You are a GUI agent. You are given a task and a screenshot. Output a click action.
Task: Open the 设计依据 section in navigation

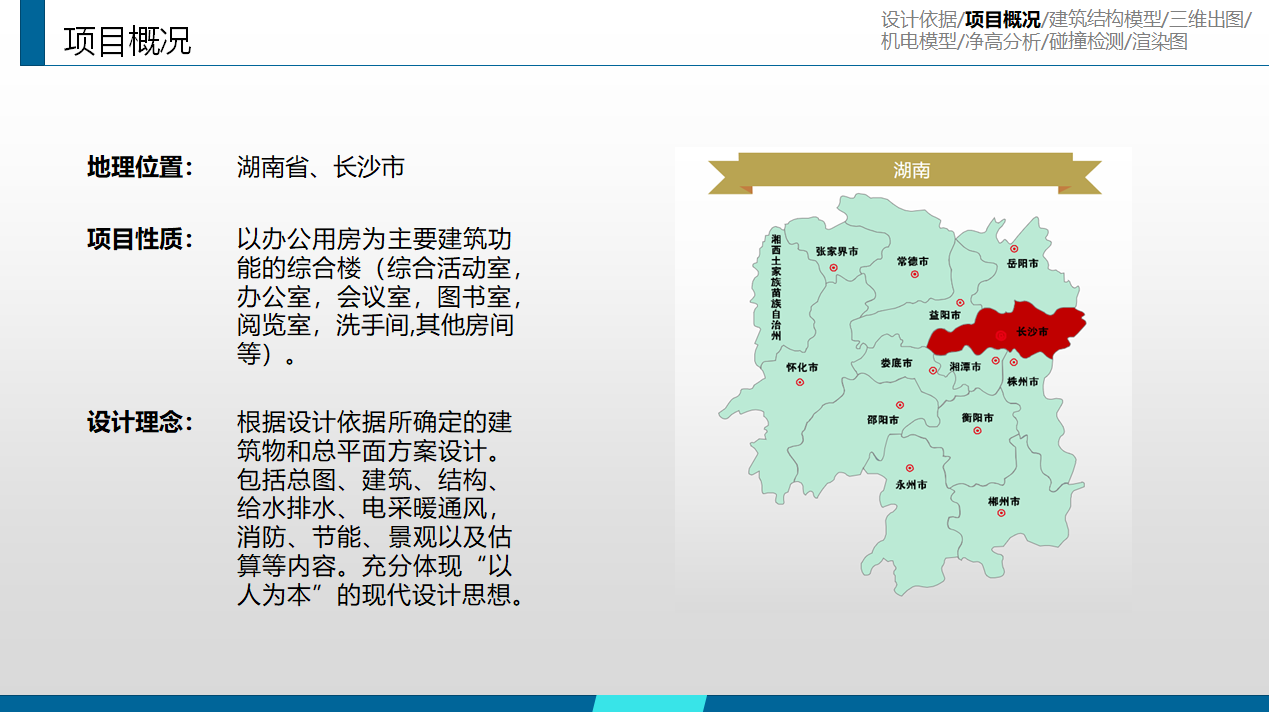click(x=919, y=20)
